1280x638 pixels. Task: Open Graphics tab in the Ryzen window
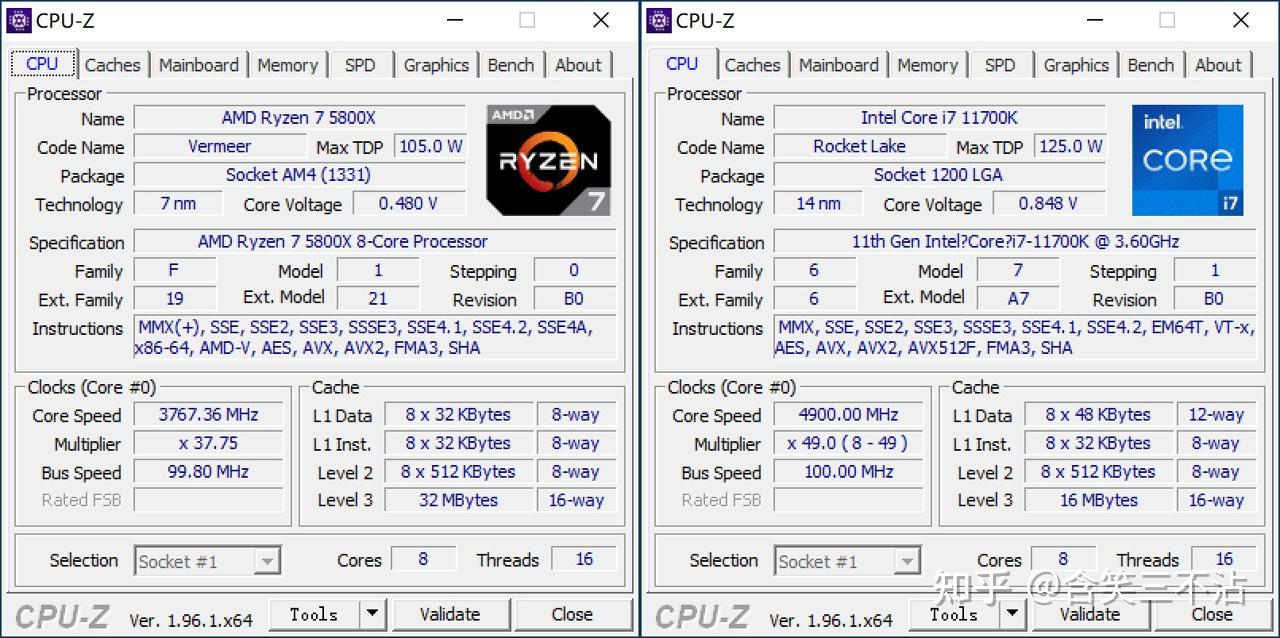(x=436, y=65)
